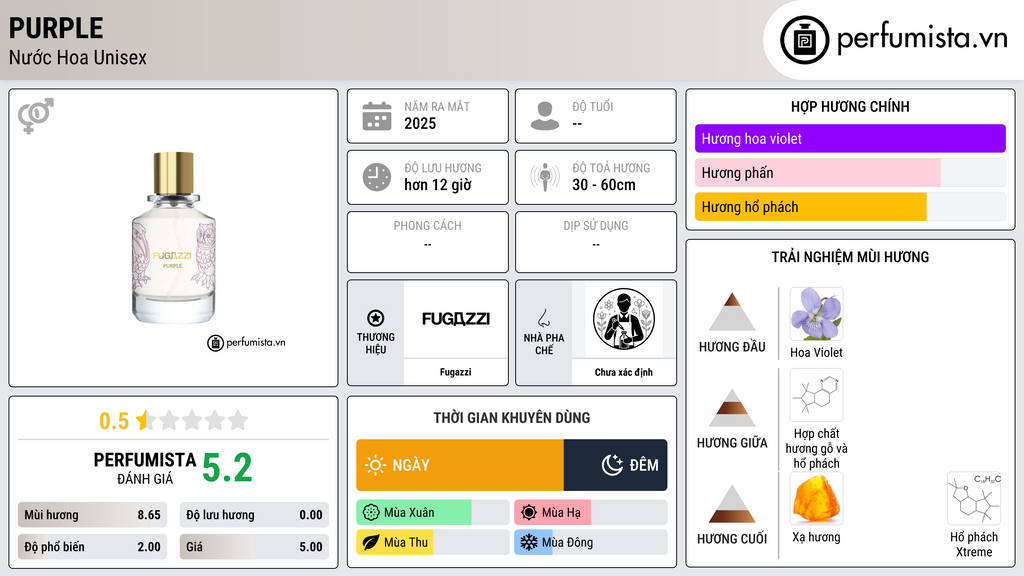The image size is (1024, 576).
Task: Click the fifth grey rating star
Action: [x=238, y=420]
